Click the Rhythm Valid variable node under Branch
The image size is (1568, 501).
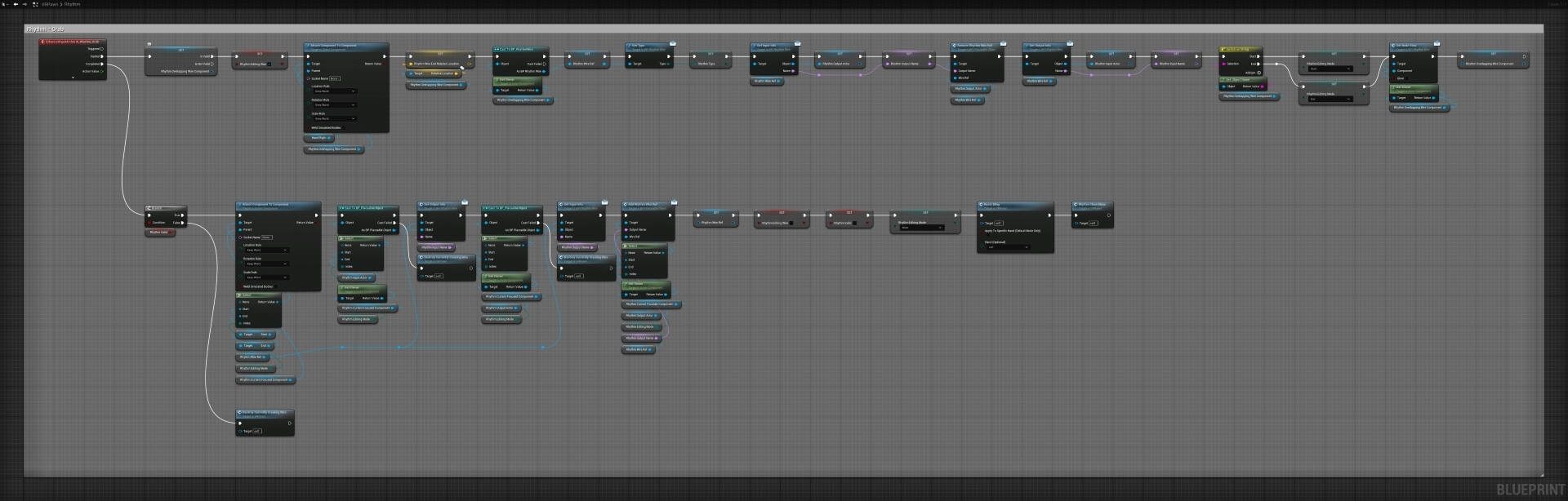160,233
